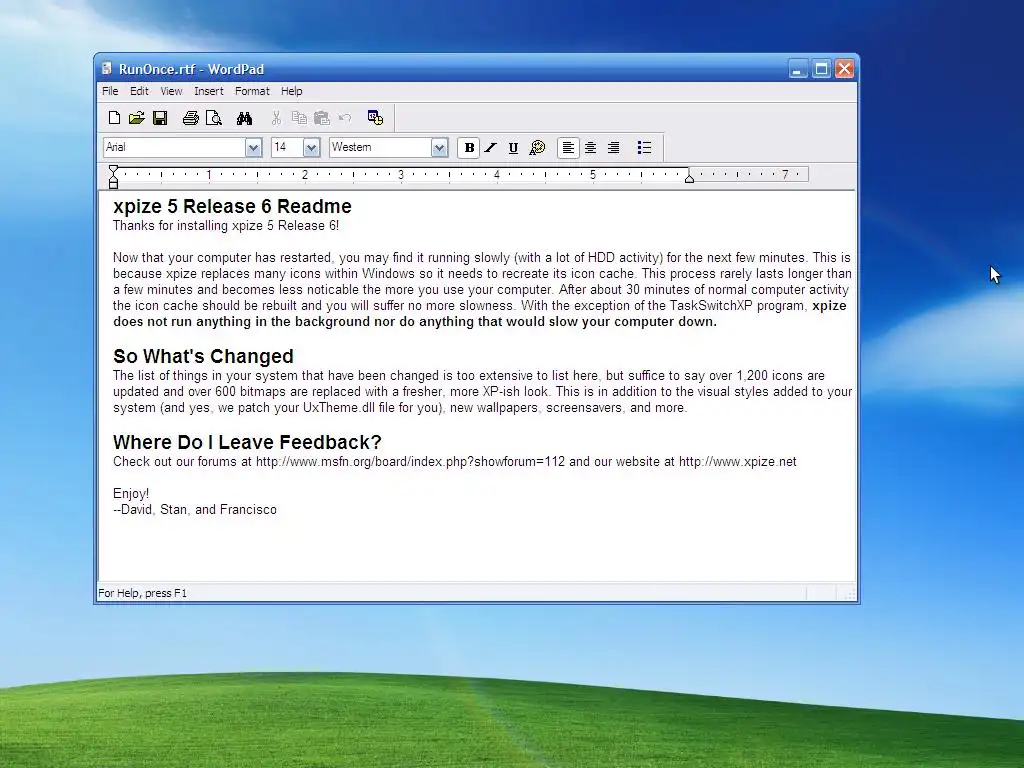Toggle Underline formatting
The image size is (1024, 768).
pyautogui.click(x=513, y=148)
